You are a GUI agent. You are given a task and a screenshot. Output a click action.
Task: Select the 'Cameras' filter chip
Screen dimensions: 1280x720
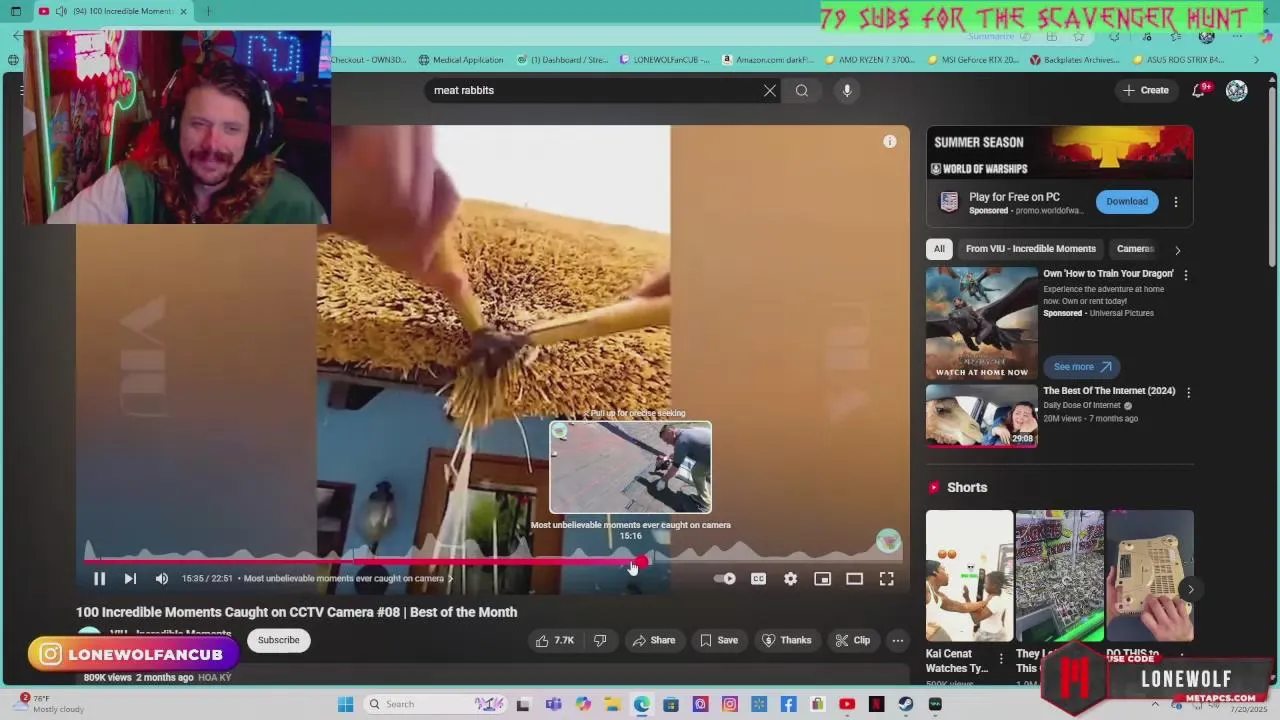(1135, 249)
